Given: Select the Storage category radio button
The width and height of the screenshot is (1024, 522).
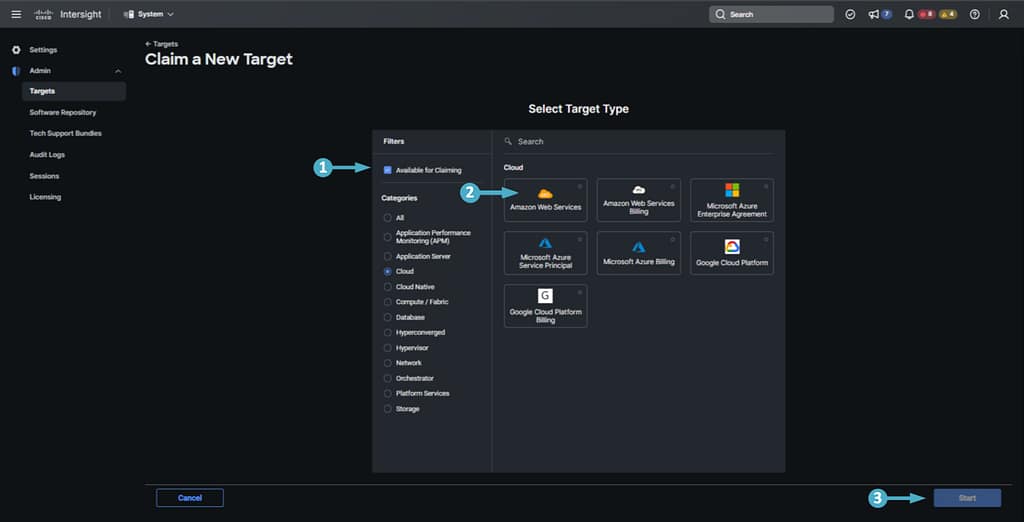Looking at the screenshot, I should pyautogui.click(x=388, y=409).
